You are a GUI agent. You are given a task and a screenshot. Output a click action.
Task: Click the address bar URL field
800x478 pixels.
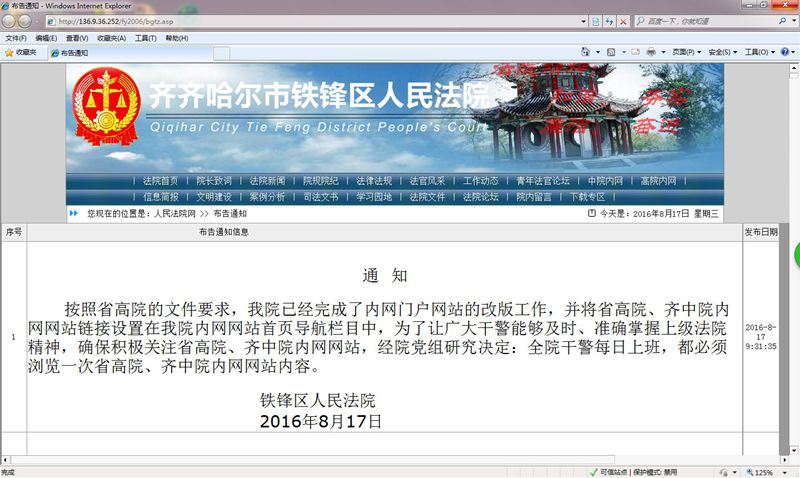(316, 21)
